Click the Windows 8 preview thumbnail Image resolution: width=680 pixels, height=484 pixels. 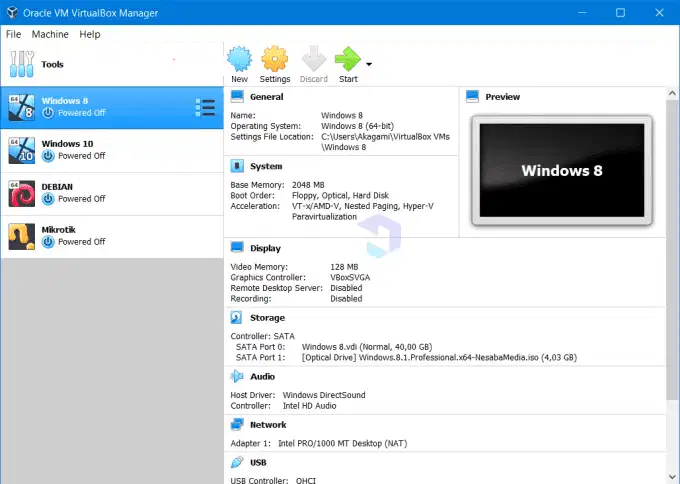click(x=562, y=170)
